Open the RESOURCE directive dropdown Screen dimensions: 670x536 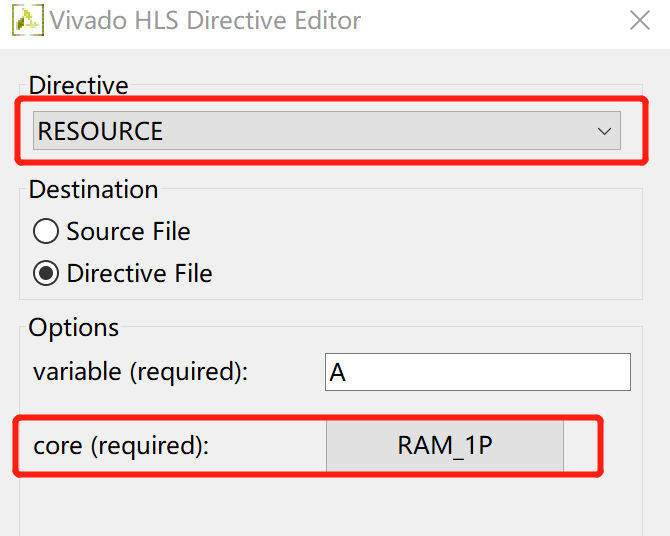(327, 131)
